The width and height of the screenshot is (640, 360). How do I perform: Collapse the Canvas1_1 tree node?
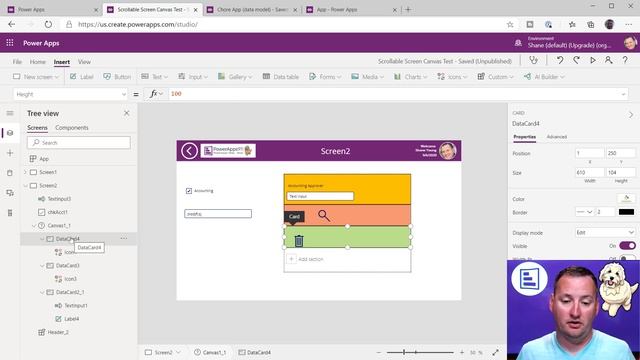tap(34, 225)
